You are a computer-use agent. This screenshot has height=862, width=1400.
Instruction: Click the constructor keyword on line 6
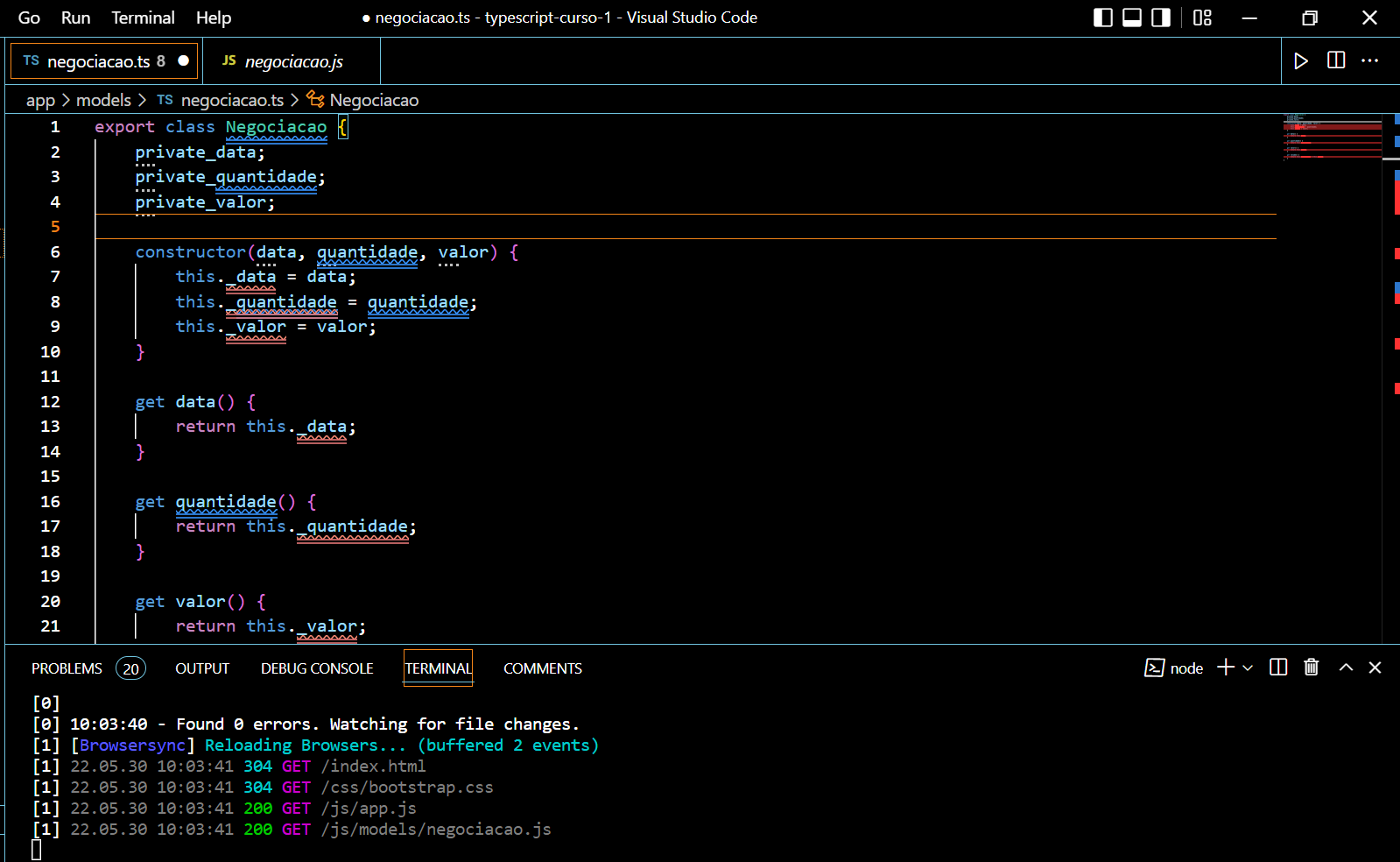pyautogui.click(x=190, y=252)
